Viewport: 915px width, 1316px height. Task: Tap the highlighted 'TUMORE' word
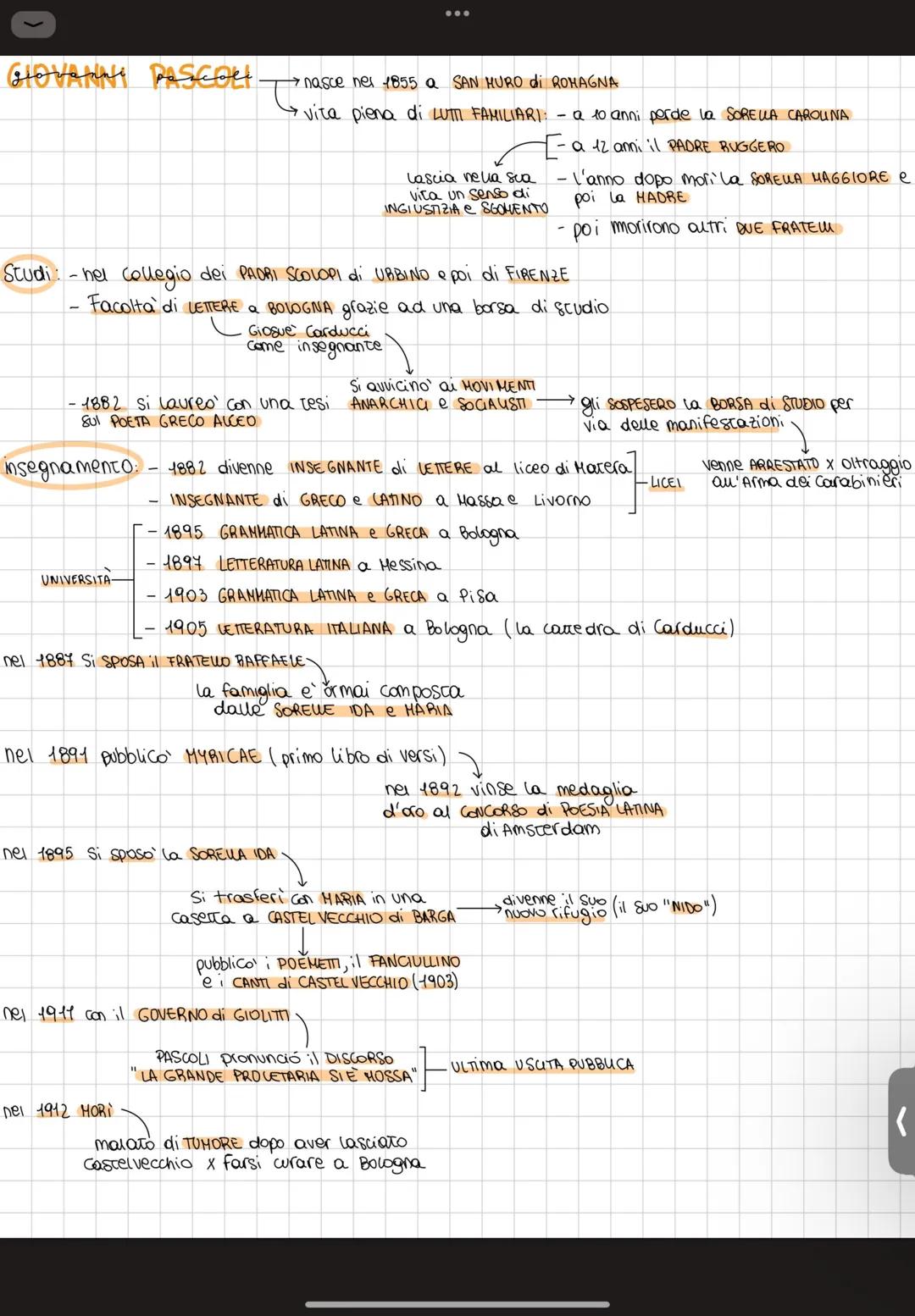[x=212, y=1143]
